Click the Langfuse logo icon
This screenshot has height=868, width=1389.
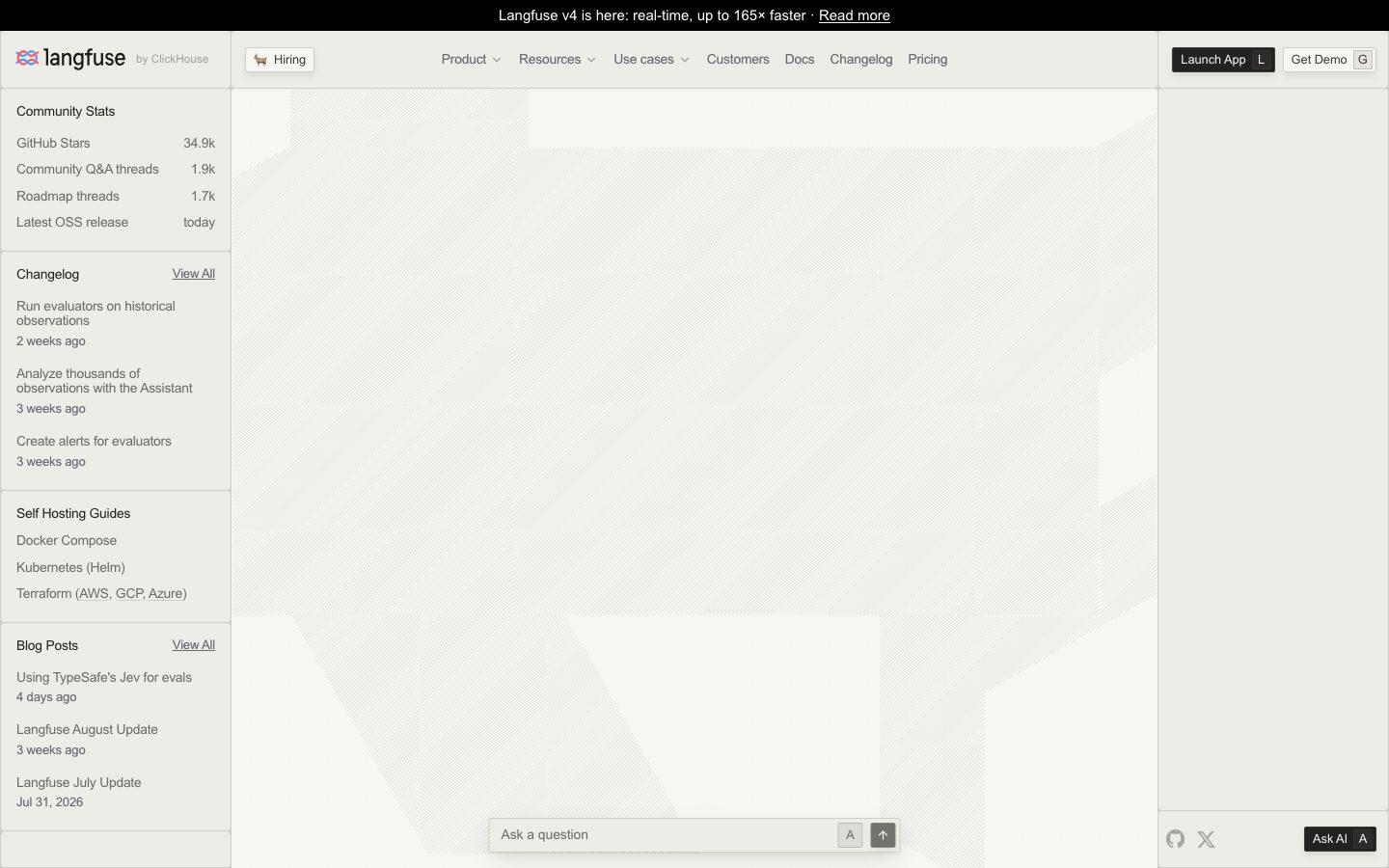pos(27,59)
